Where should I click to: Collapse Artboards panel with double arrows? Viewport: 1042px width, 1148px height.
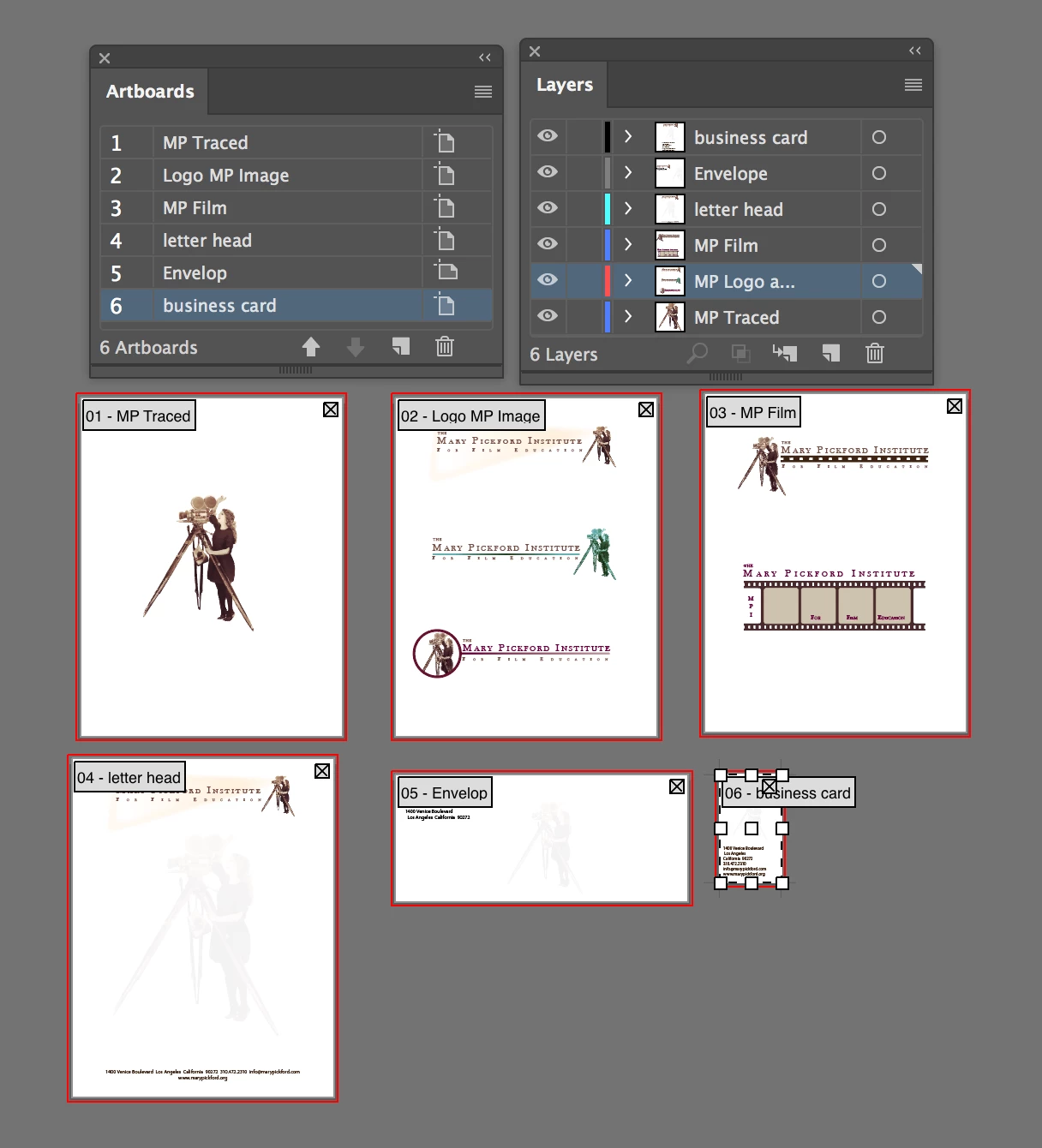tap(485, 57)
